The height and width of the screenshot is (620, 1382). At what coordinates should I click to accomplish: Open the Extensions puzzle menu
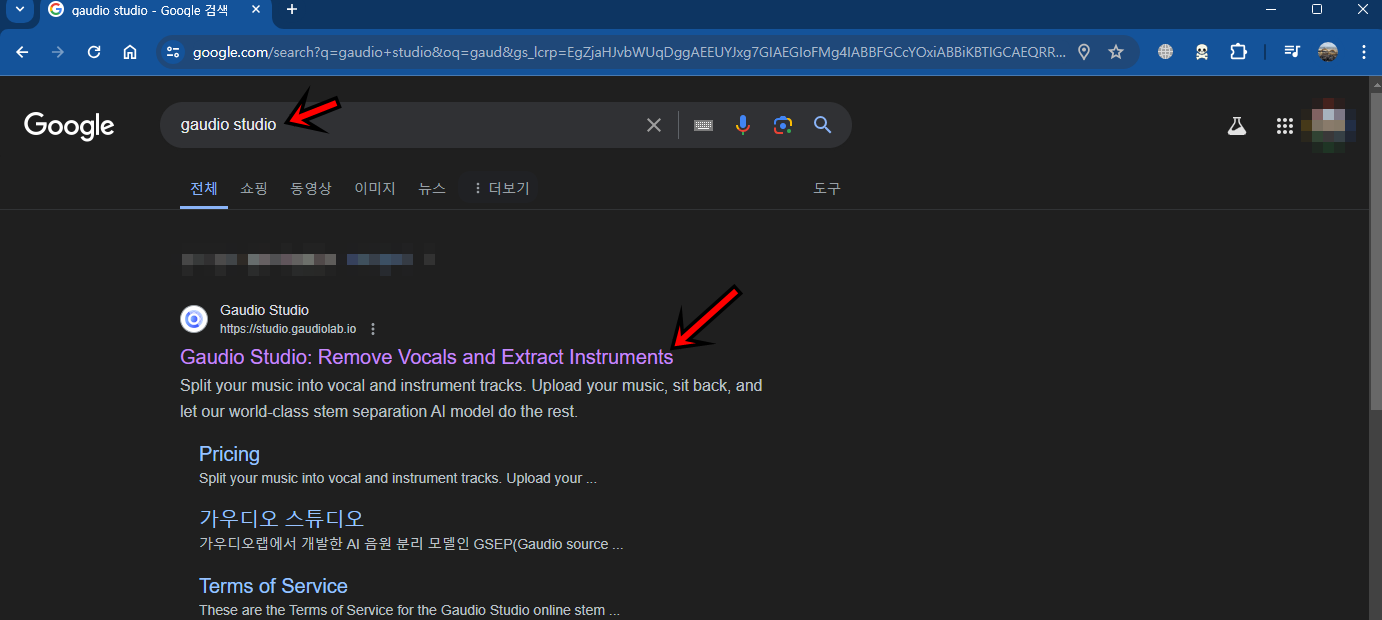(x=1238, y=52)
